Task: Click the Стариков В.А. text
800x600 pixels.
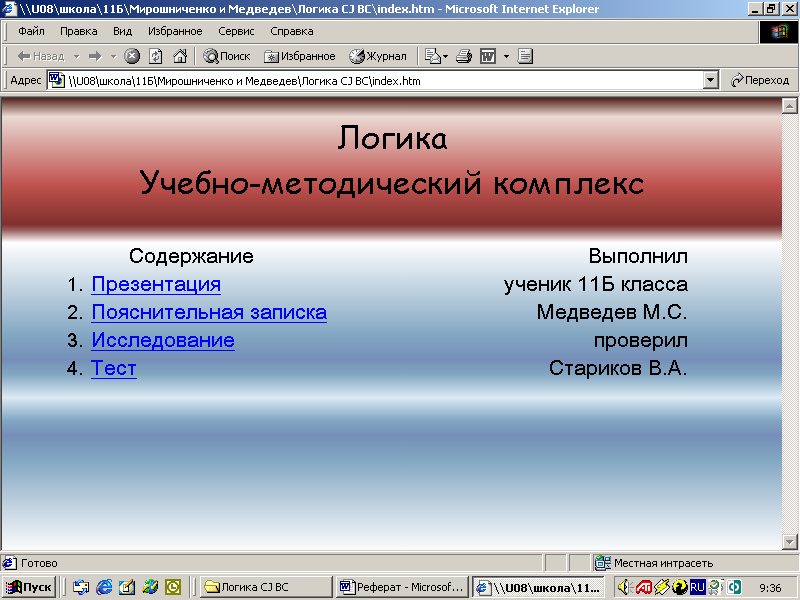Action: 618,368
